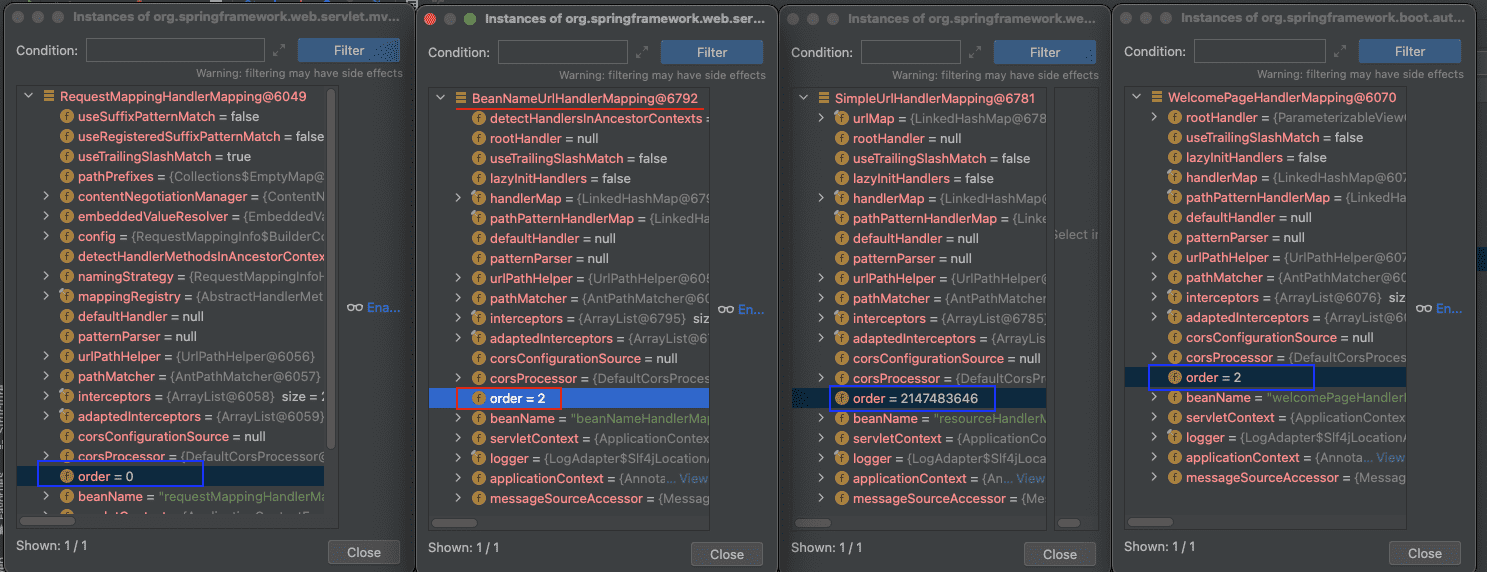Expand condition editor in WelcomePageHandlerMapping window
The image size is (1487, 572).
click(x=1340, y=51)
